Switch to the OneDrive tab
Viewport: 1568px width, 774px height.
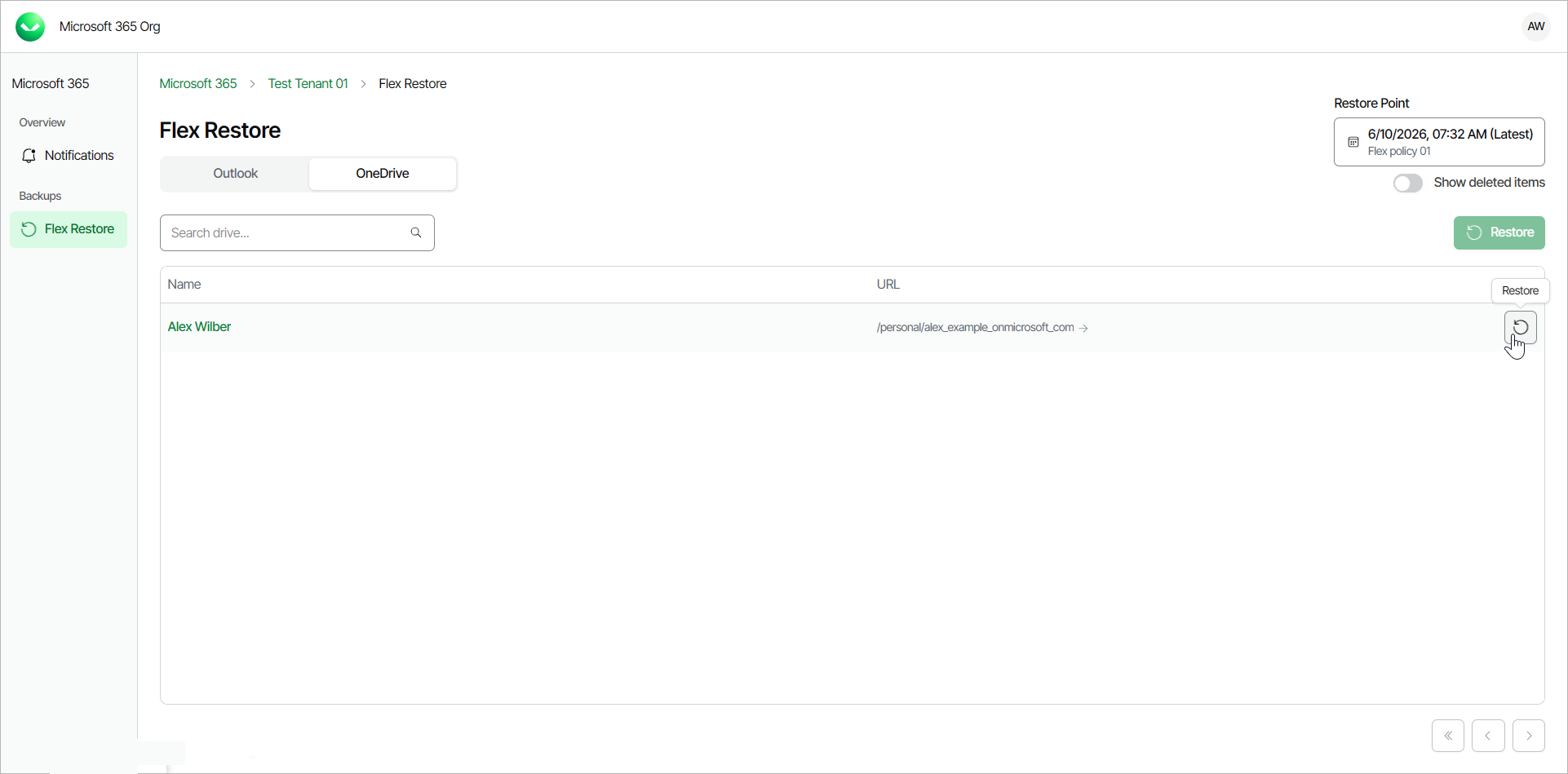coord(382,174)
